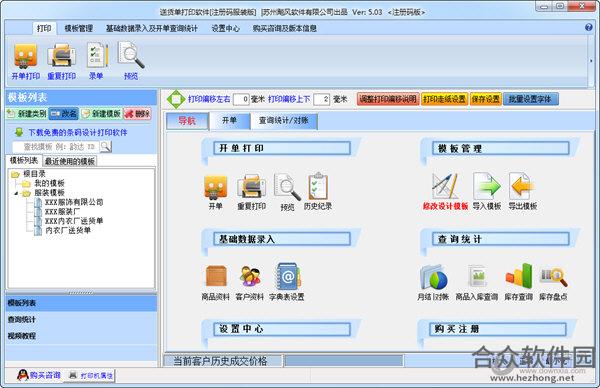
Task: Open the 购买咨询及版本信息 tab
Action: click(284, 28)
